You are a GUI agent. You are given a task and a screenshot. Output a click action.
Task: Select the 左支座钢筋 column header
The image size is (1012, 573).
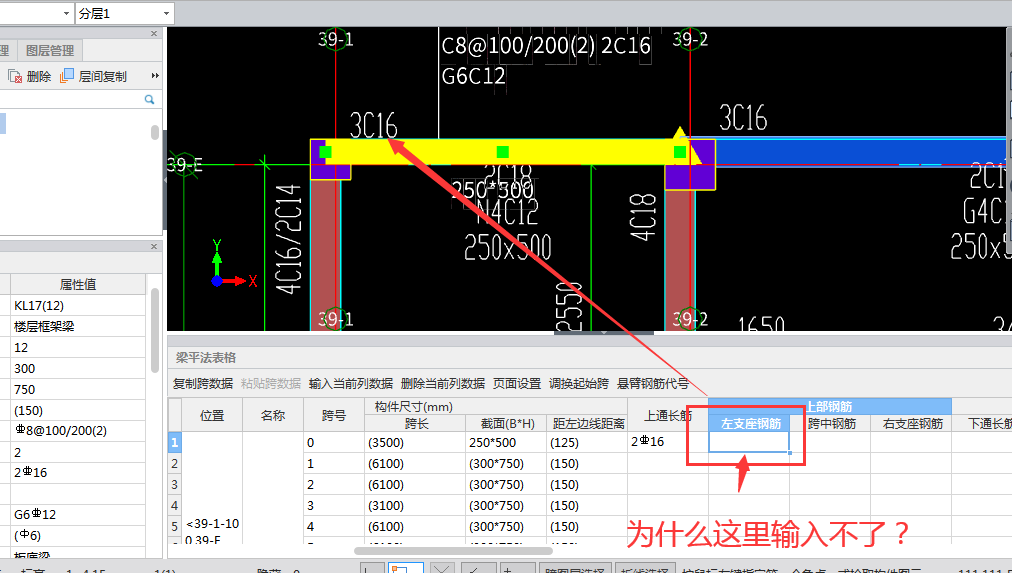(749, 423)
